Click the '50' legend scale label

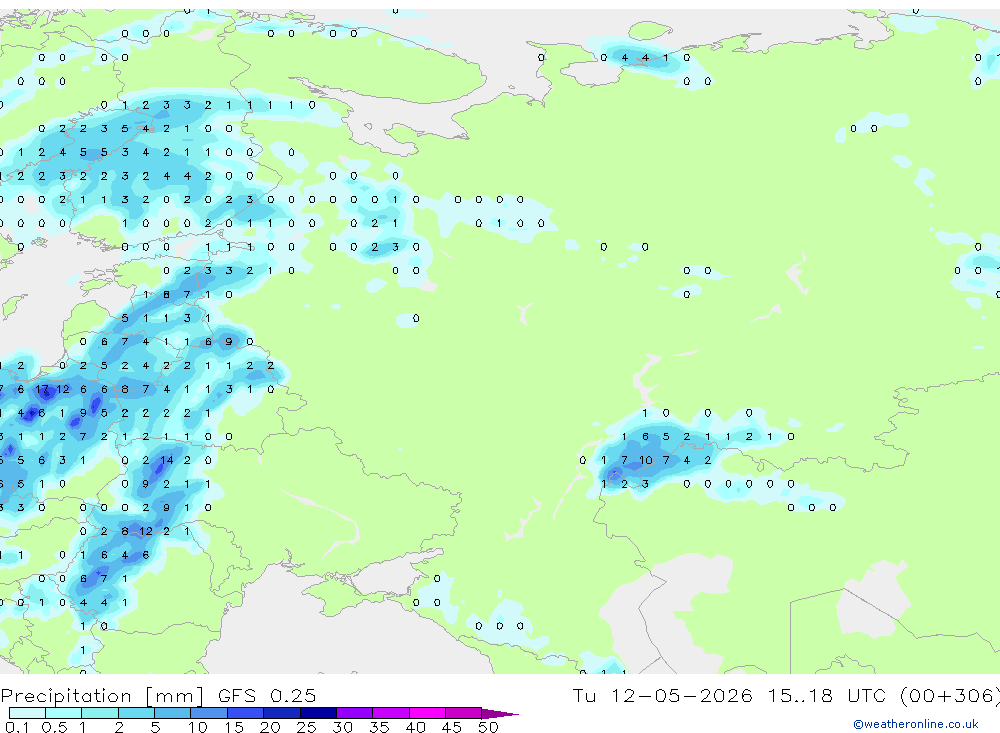(488, 727)
